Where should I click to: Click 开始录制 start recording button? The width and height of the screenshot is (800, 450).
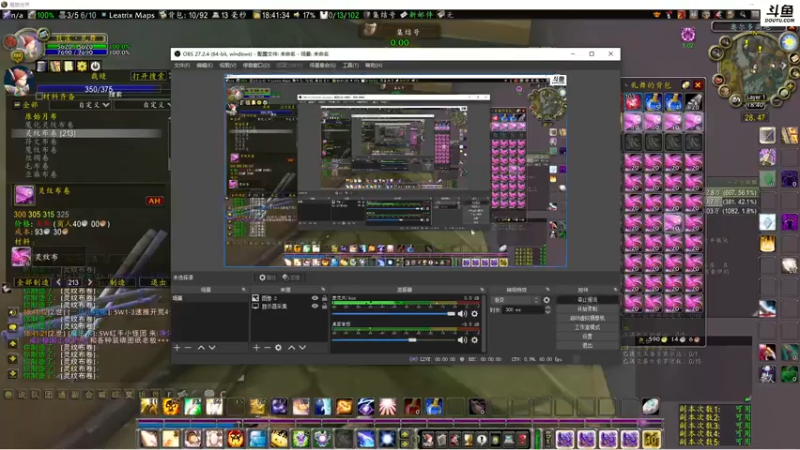tap(587, 309)
